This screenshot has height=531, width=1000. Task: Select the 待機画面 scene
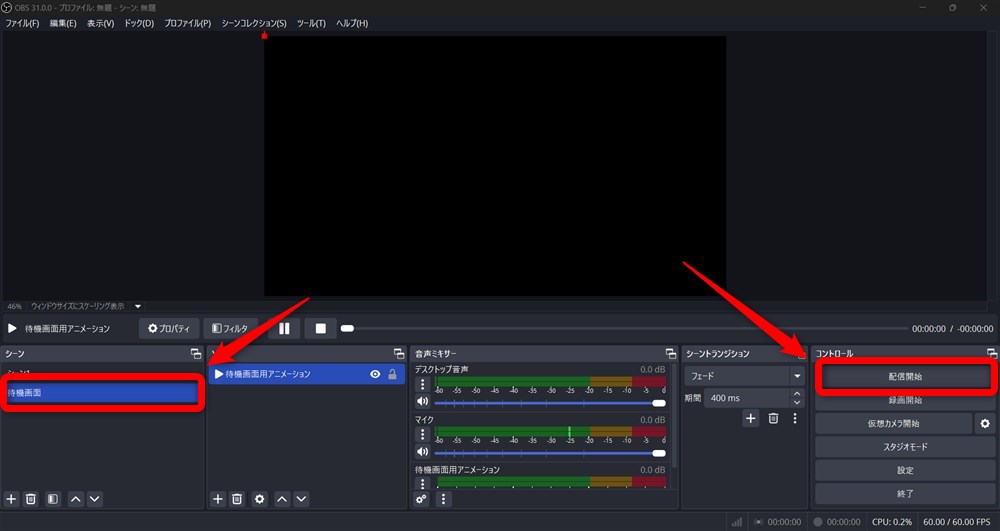click(102, 393)
